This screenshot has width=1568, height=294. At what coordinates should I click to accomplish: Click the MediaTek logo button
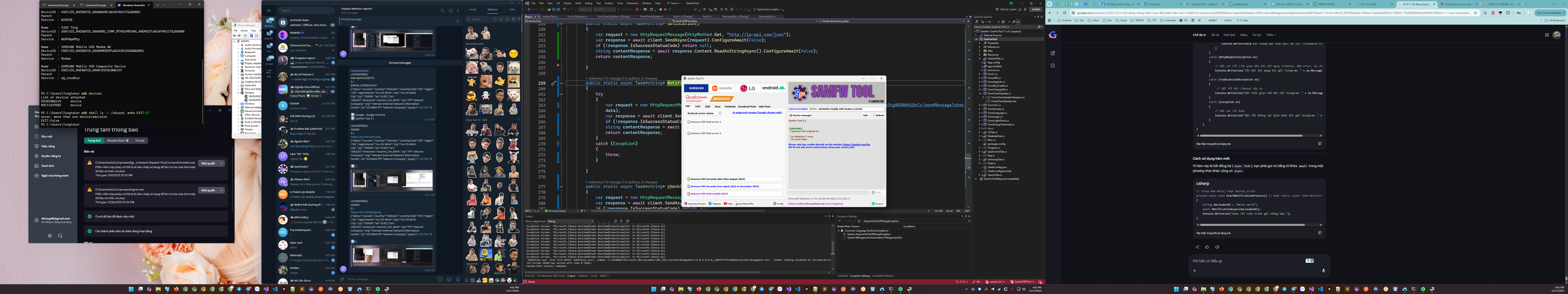pos(722,99)
